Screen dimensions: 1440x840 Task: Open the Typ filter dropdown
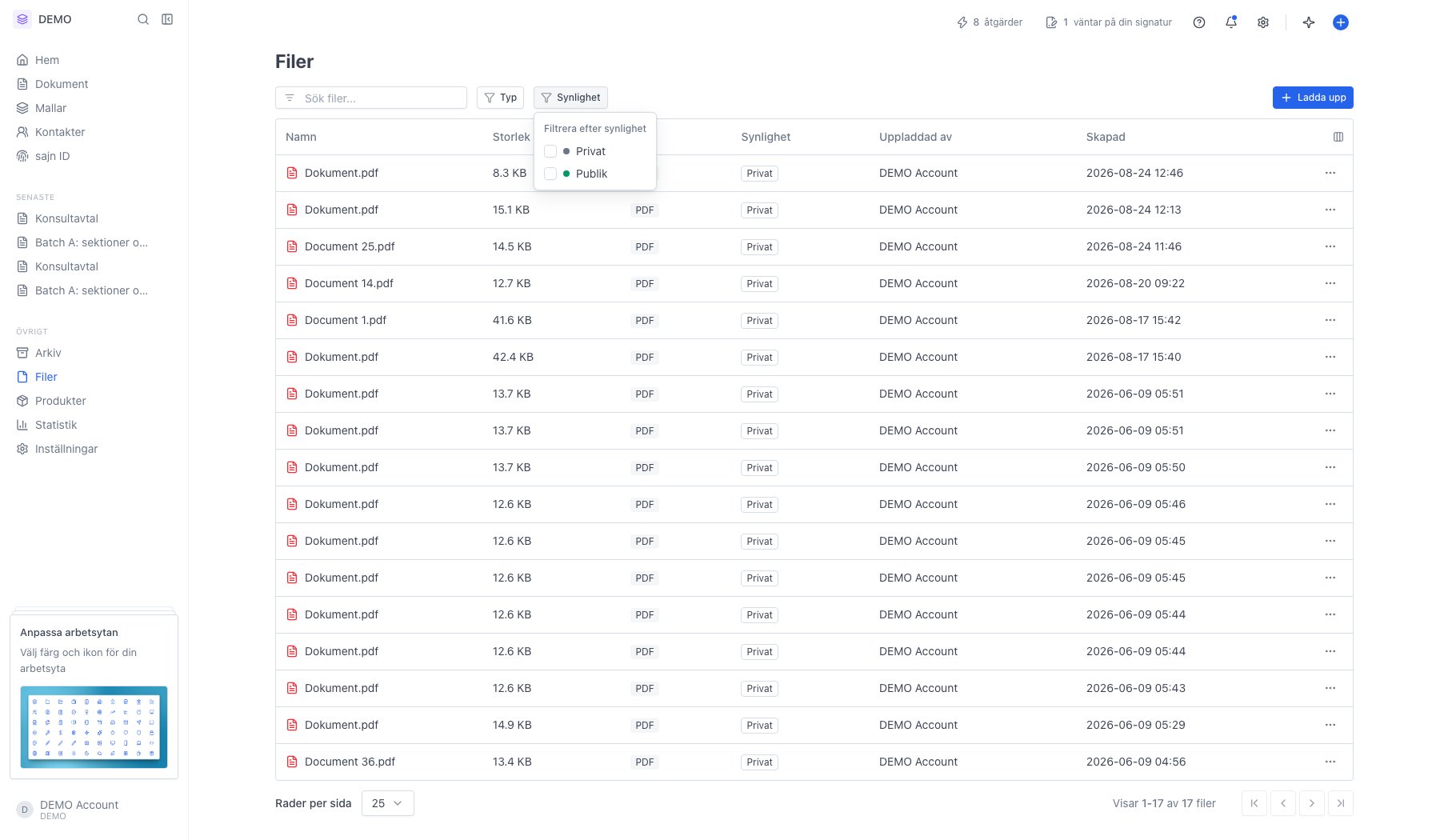pos(501,98)
